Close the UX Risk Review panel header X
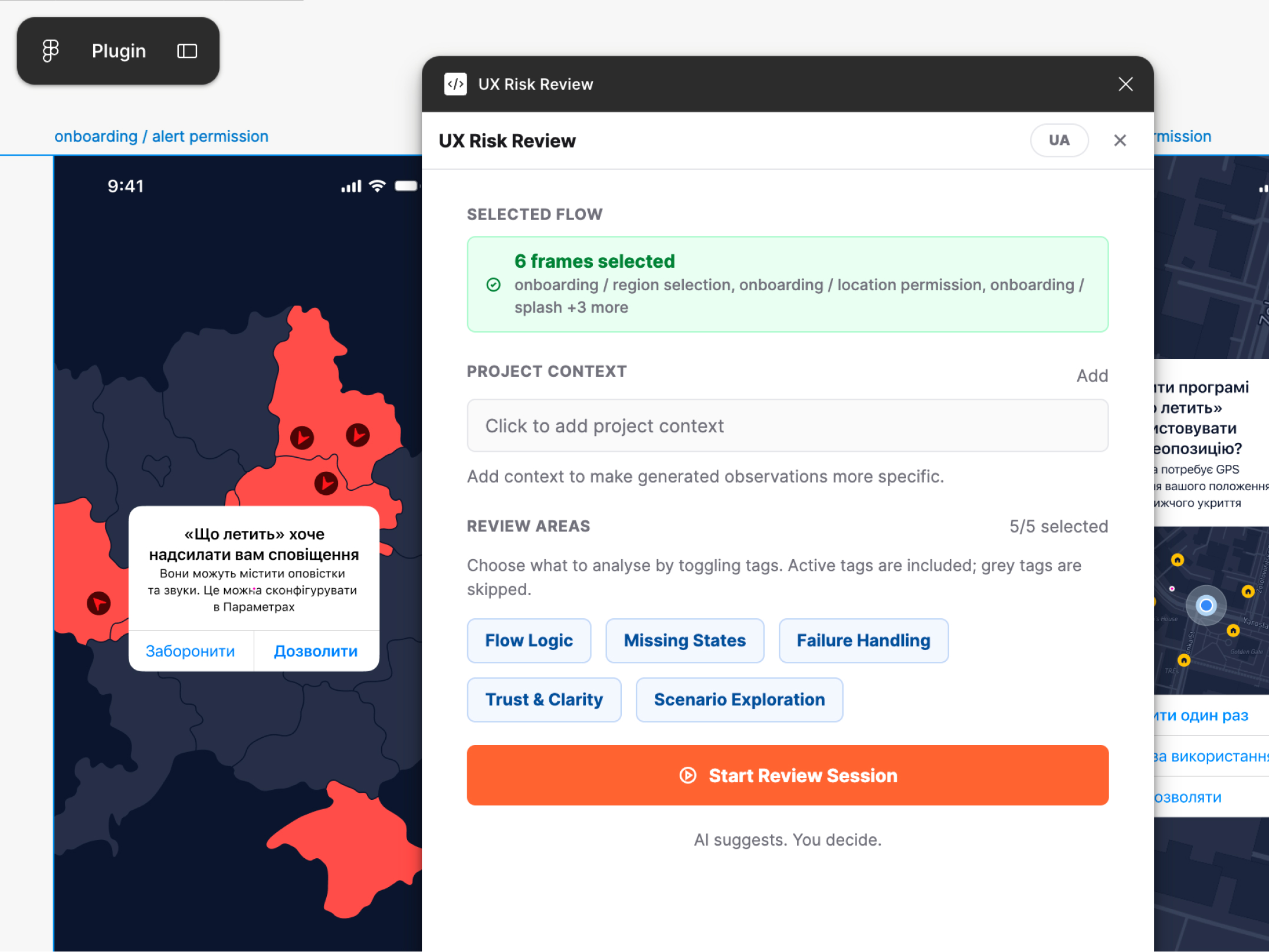Image resolution: width=1269 pixels, height=952 pixels. (x=1120, y=140)
